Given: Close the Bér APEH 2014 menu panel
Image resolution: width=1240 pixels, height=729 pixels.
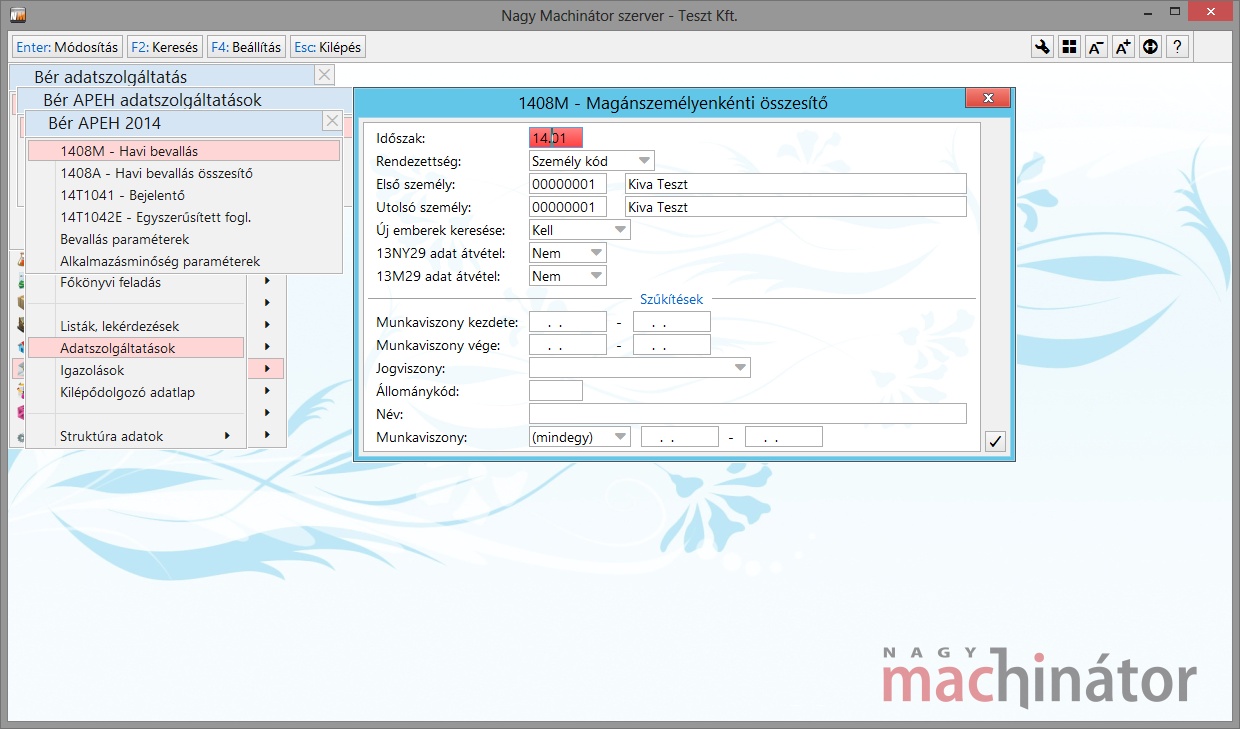Looking at the screenshot, I should (333, 121).
